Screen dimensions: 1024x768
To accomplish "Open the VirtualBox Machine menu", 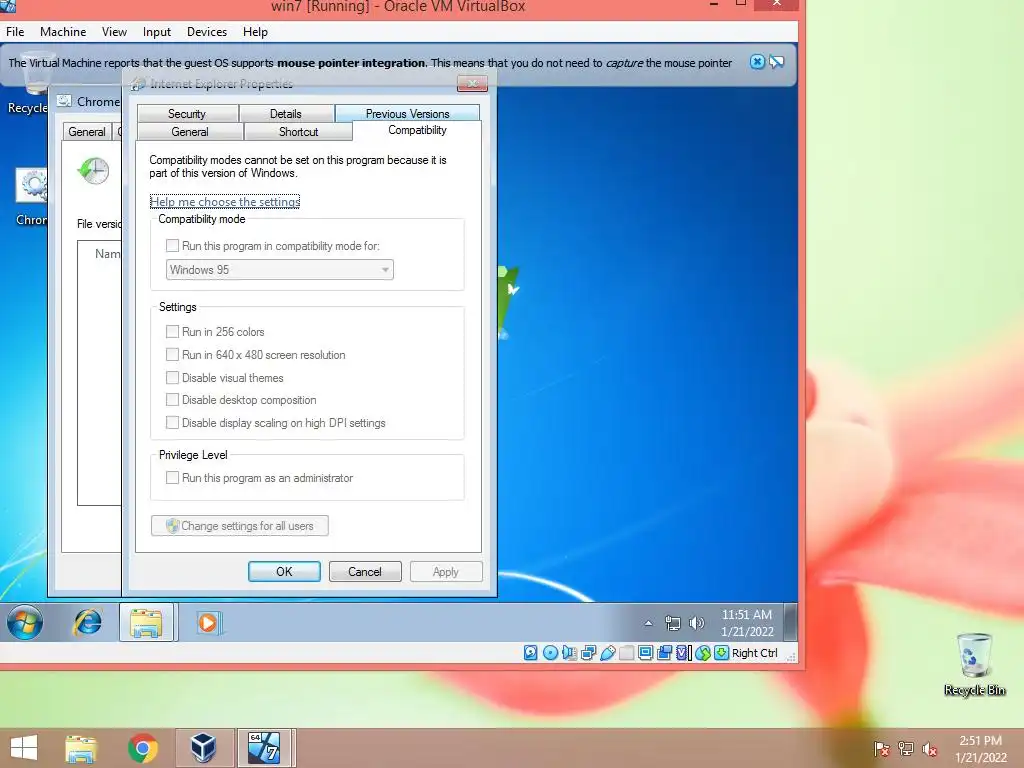I will (63, 31).
